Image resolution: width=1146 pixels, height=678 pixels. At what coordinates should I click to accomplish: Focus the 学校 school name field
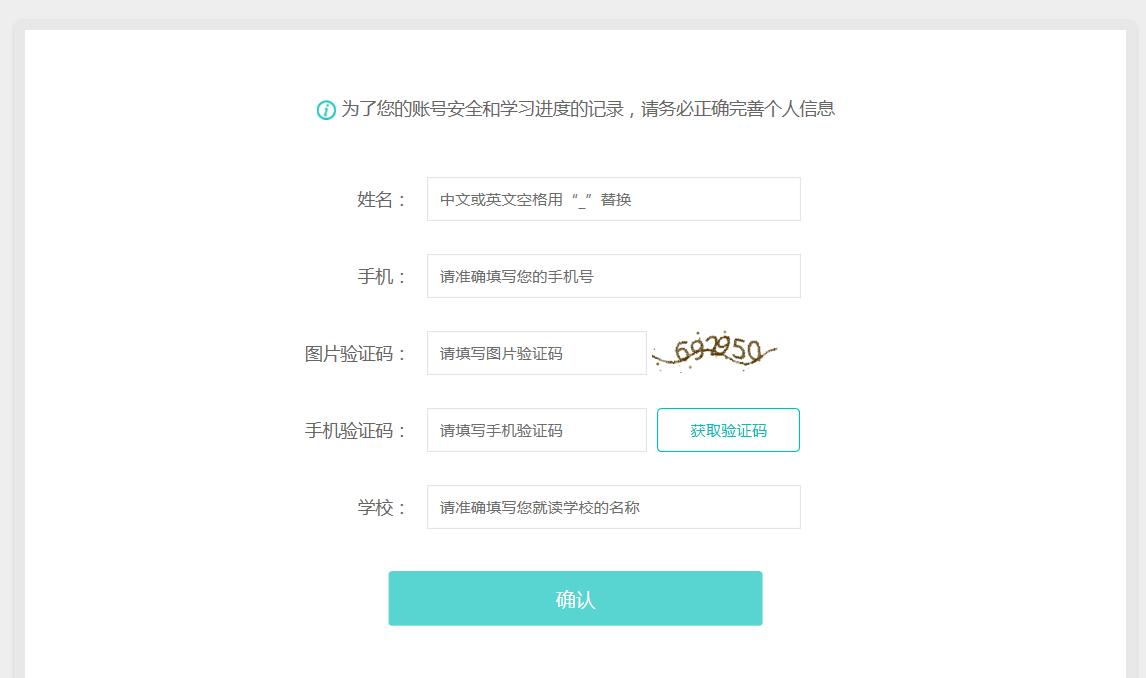(x=613, y=507)
